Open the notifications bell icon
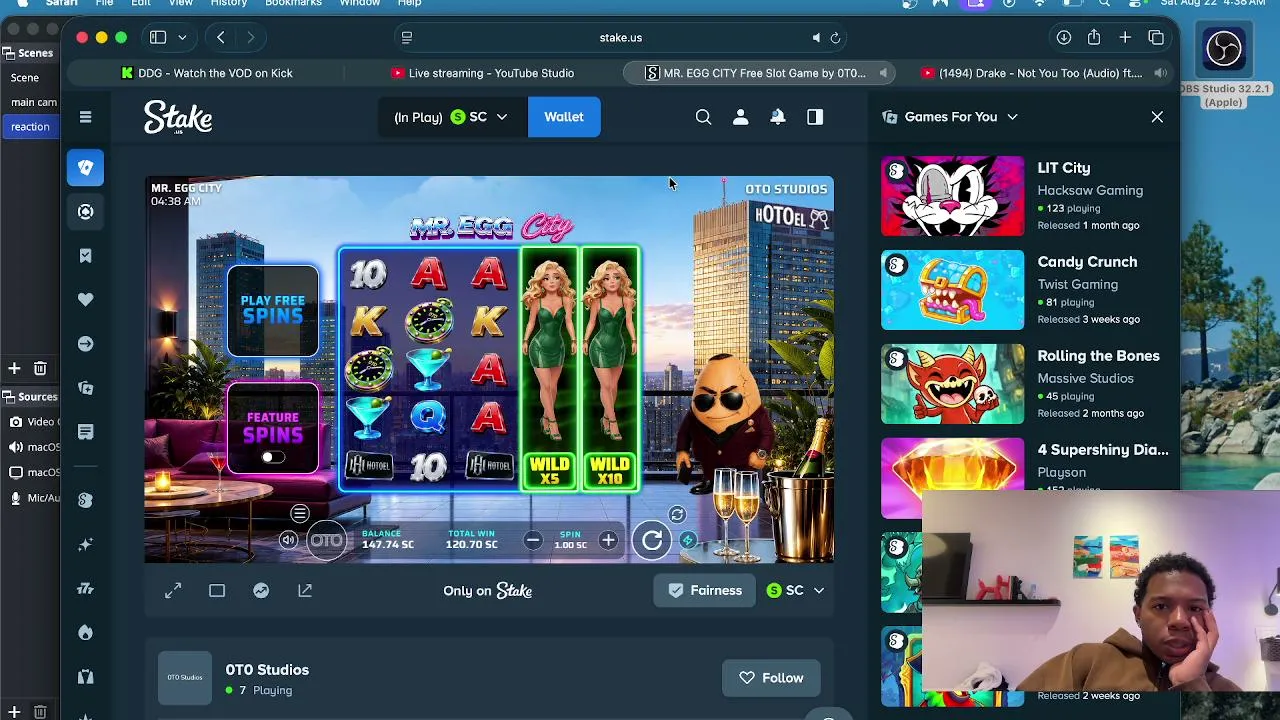The image size is (1280, 720). pyautogui.click(x=777, y=117)
